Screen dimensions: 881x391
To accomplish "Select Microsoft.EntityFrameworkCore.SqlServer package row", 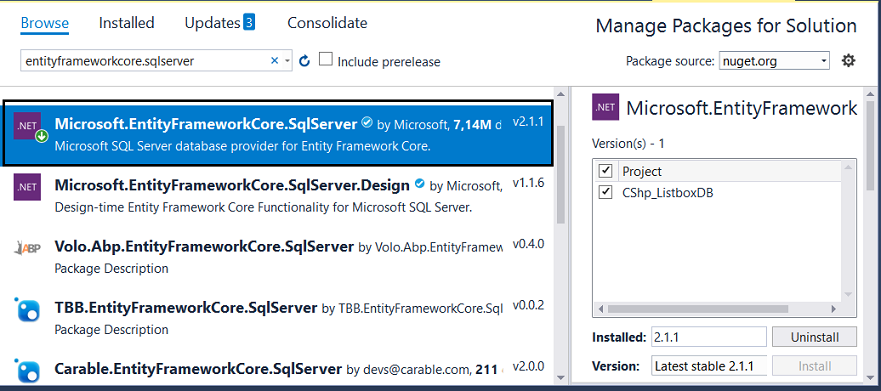I will [277, 133].
